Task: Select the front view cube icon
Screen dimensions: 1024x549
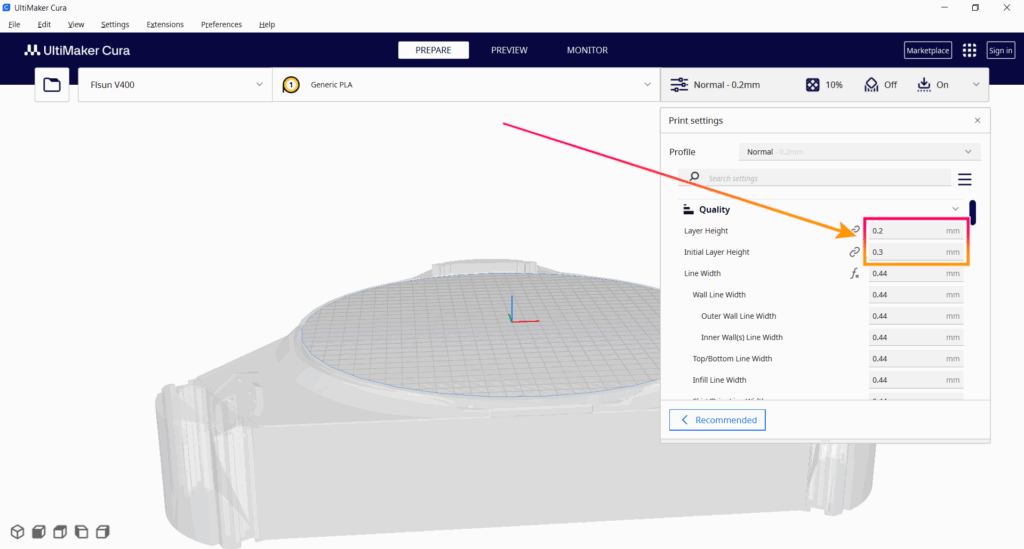Action: pyautogui.click(x=39, y=531)
